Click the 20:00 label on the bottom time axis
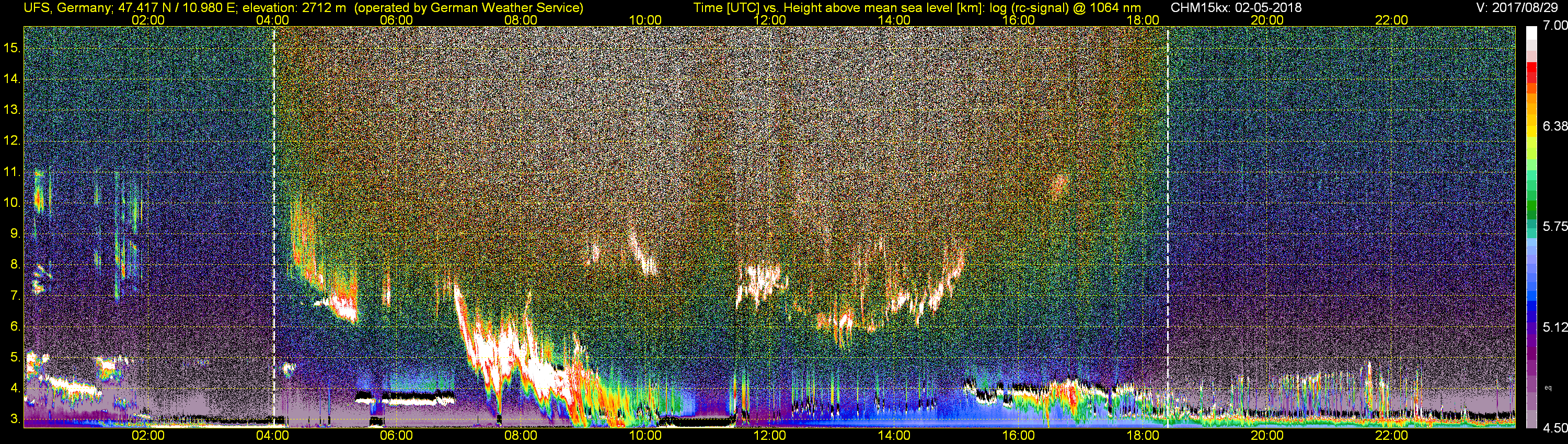 point(1267,436)
